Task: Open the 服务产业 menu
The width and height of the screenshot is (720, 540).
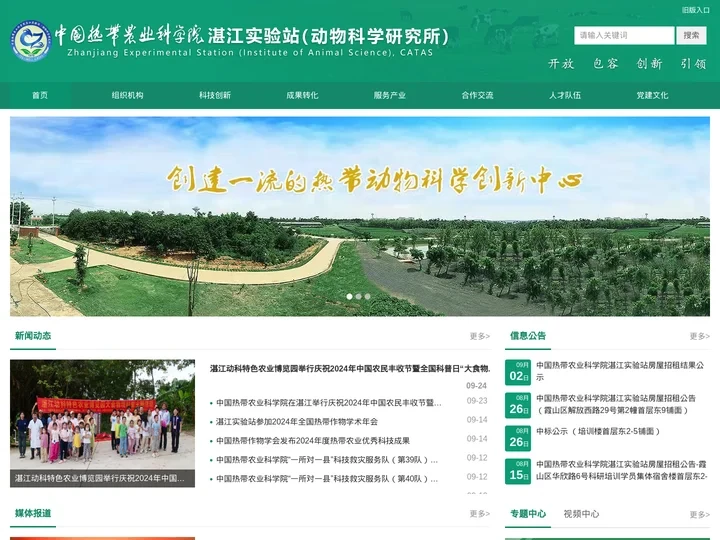Action: pos(389,95)
